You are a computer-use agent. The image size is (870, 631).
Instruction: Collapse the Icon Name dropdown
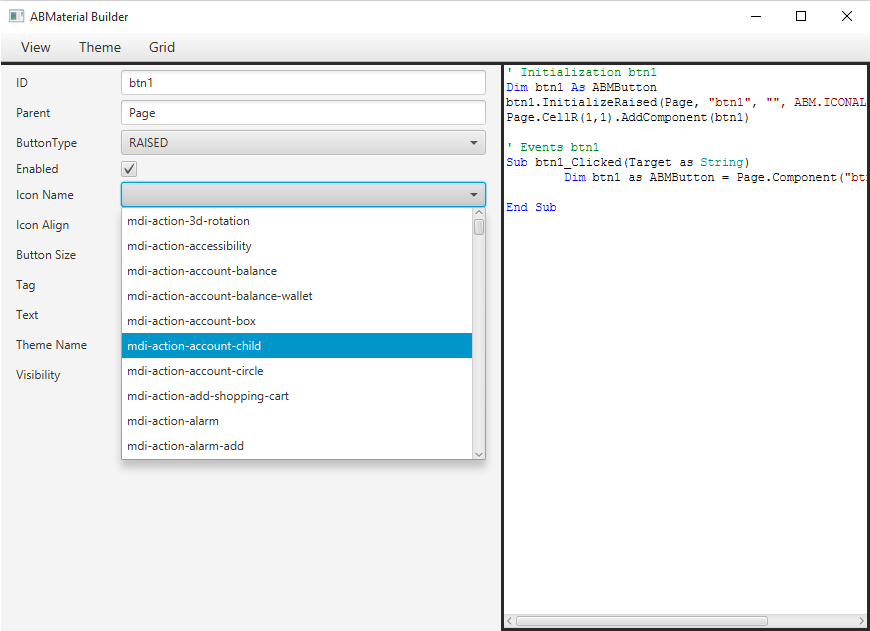point(473,195)
